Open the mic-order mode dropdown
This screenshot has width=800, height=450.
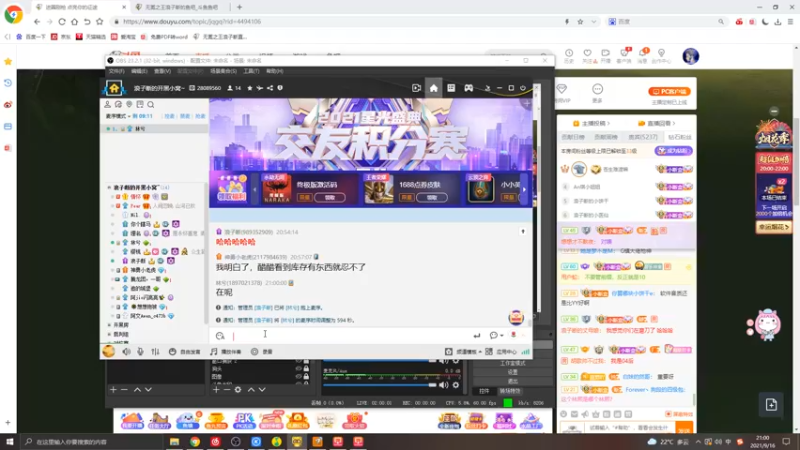click(x=117, y=116)
